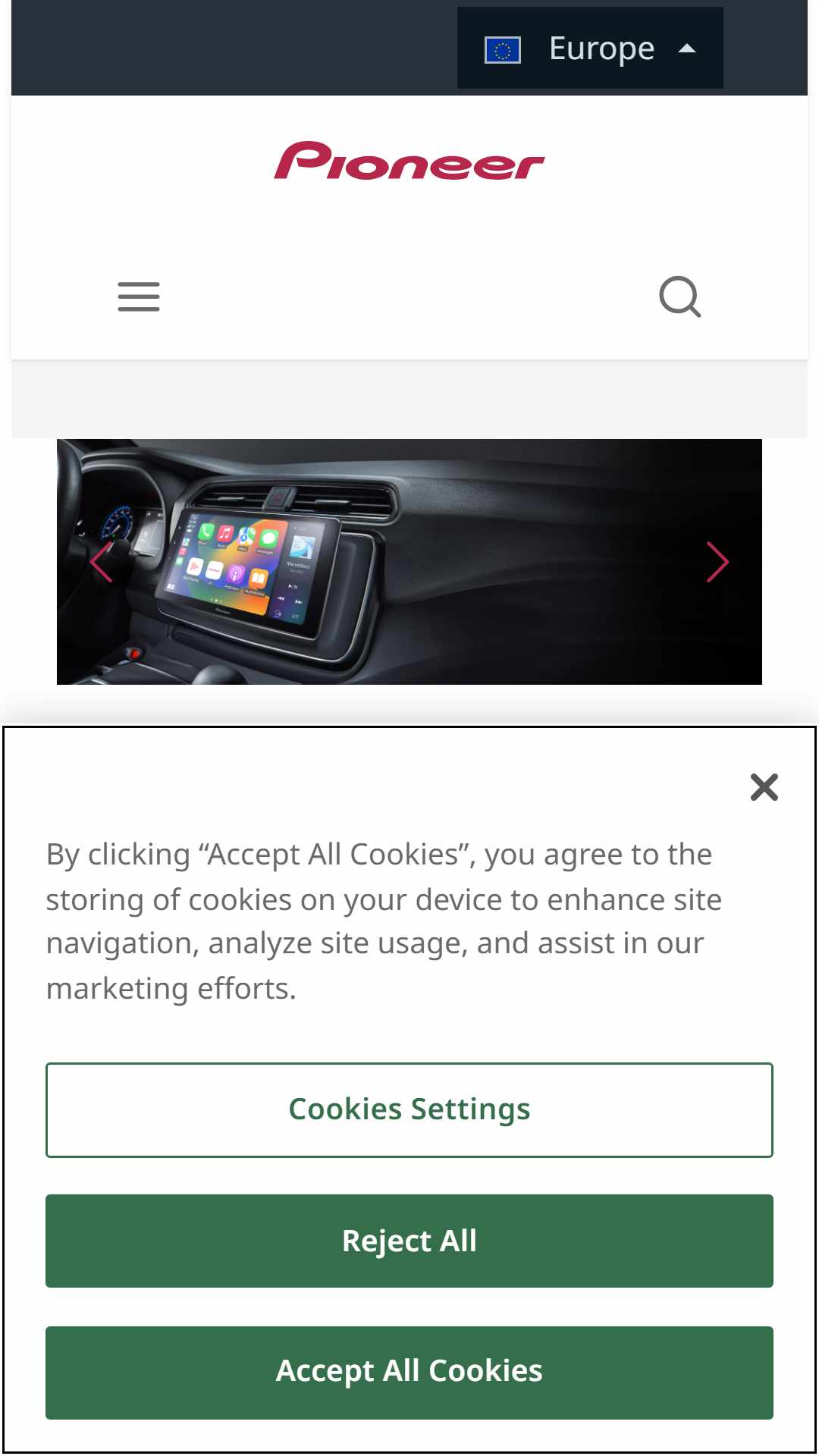Open the site search magnifier
Screen dimensions: 819x1456
coord(680,297)
